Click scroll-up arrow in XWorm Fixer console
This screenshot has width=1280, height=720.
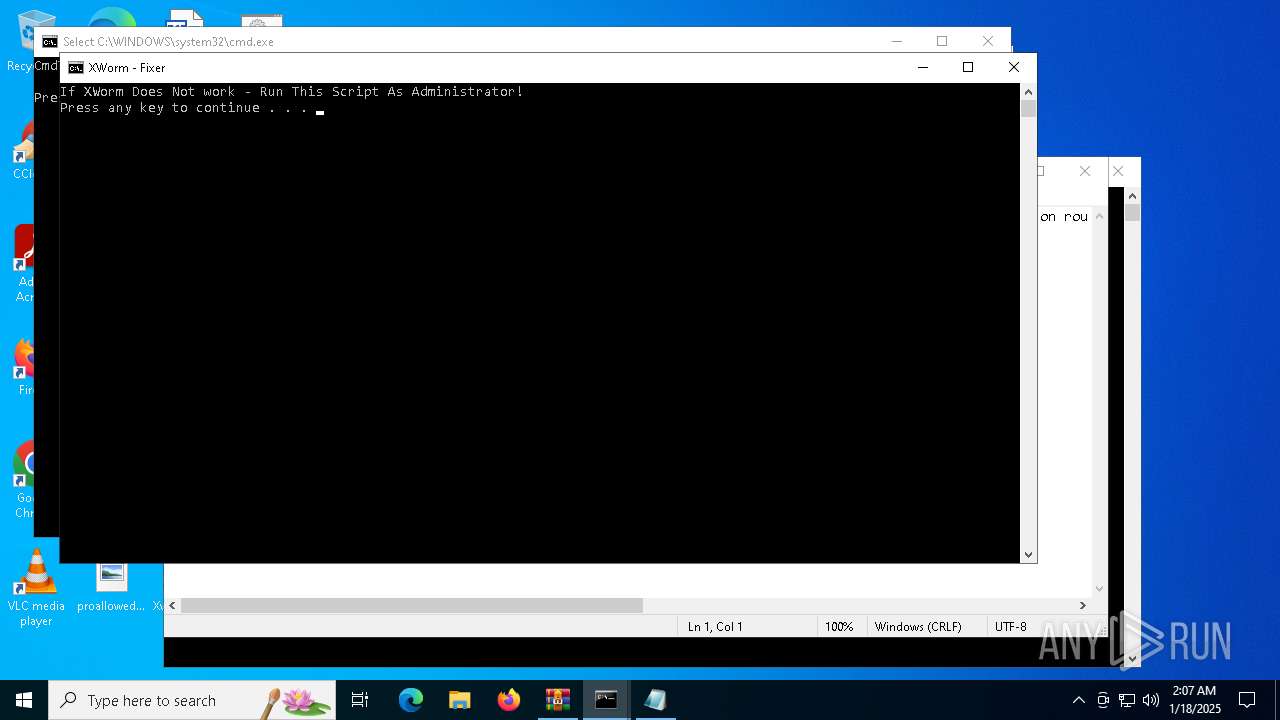click(1028, 91)
